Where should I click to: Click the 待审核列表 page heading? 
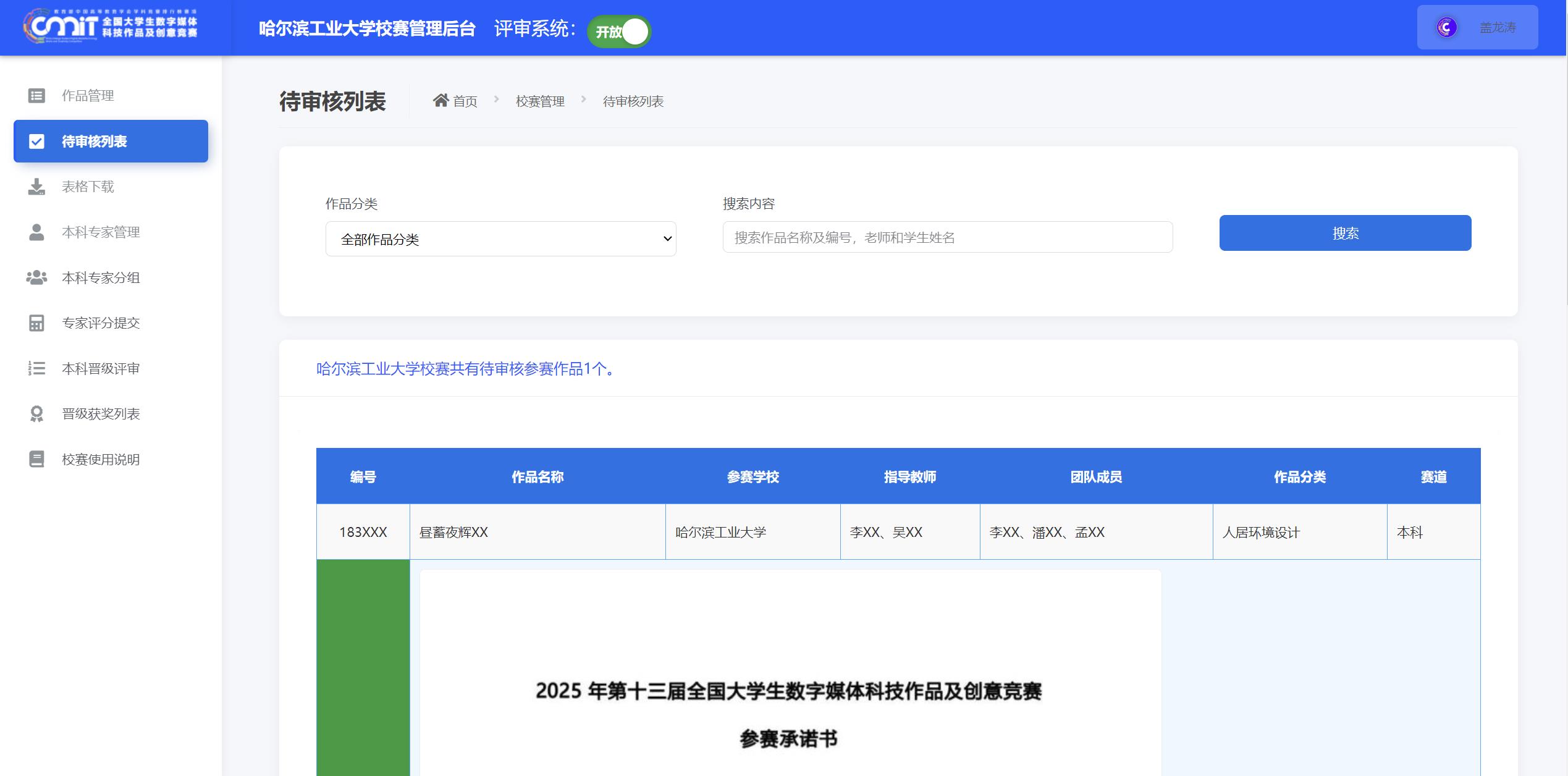click(x=332, y=101)
